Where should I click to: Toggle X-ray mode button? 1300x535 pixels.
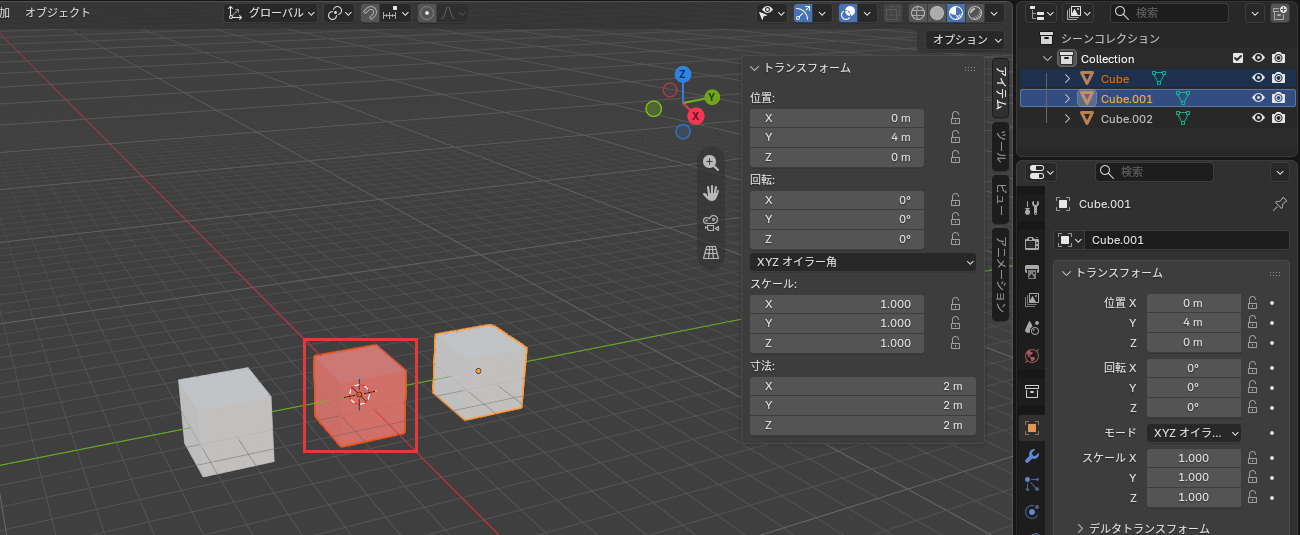click(892, 13)
